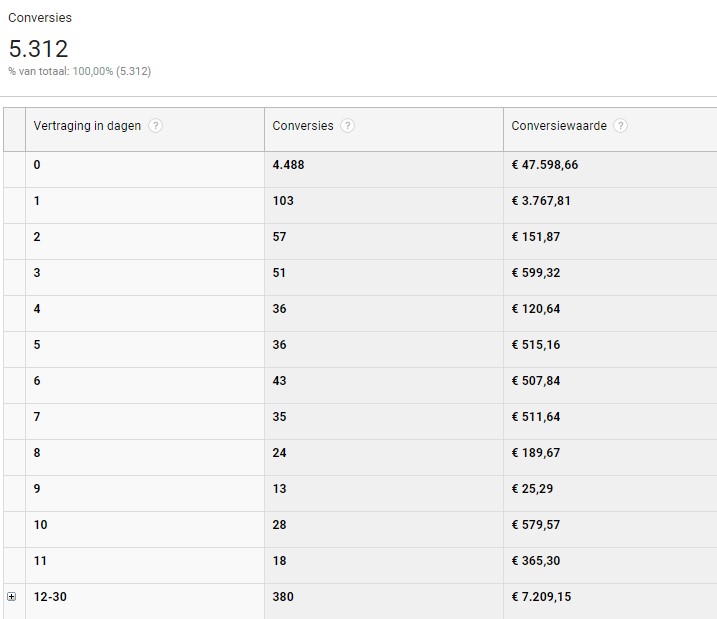Viewport: 717px width, 619px height.
Task: Click the 12-30 delay range label
Action: (x=50, y=597)
